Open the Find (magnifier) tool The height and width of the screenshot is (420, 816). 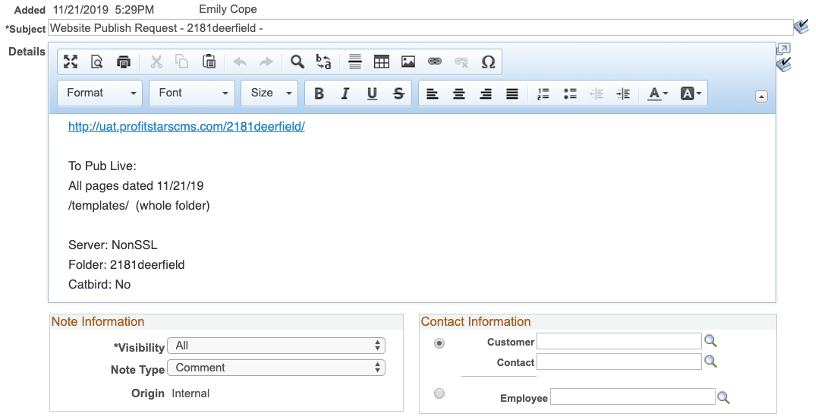coord(297,62)
